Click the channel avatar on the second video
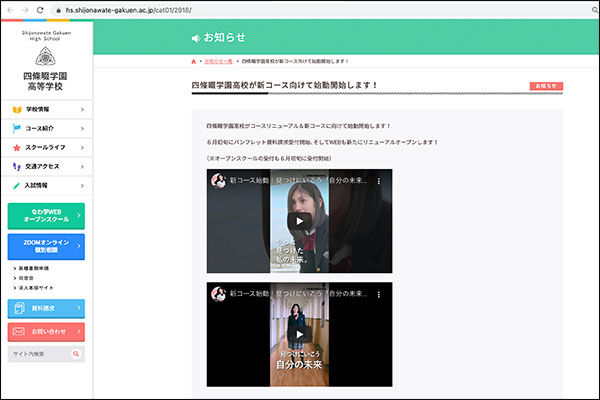Image resolution: width=600 pixels, height=400 pixels. [218, 294]
